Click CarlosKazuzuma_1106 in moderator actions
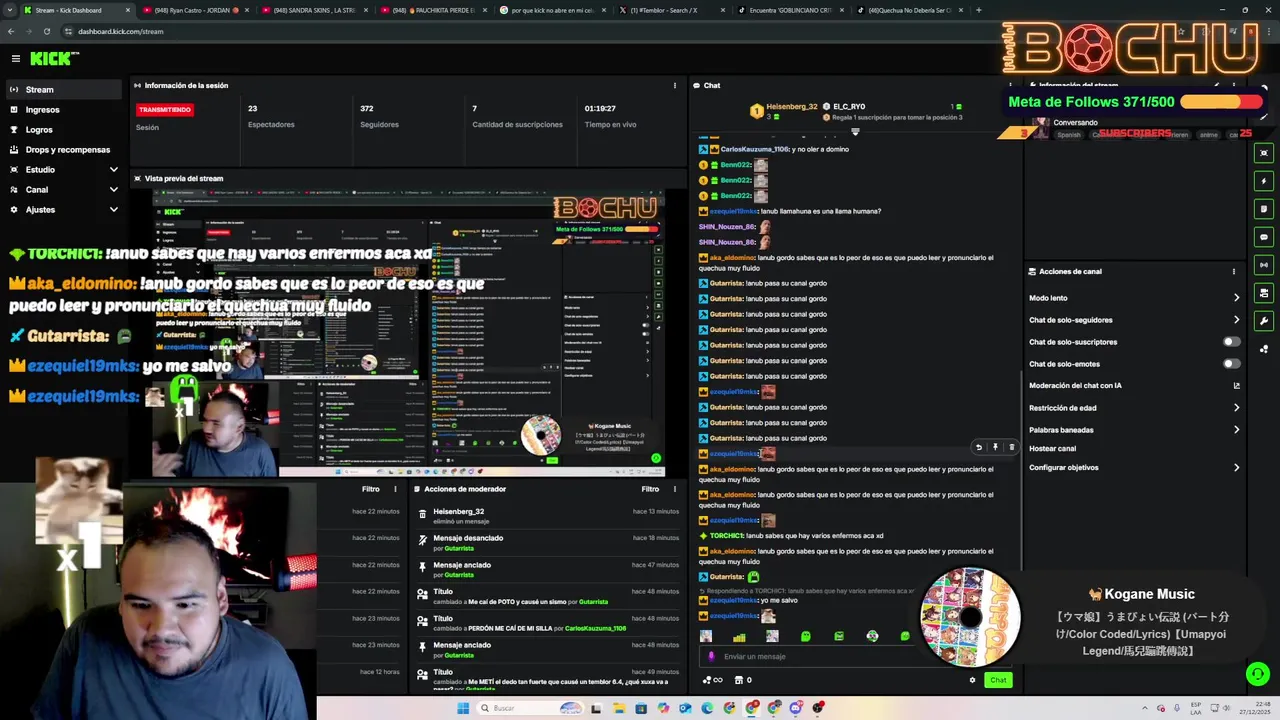1280x720 pixels. click(x=595, y=628)
